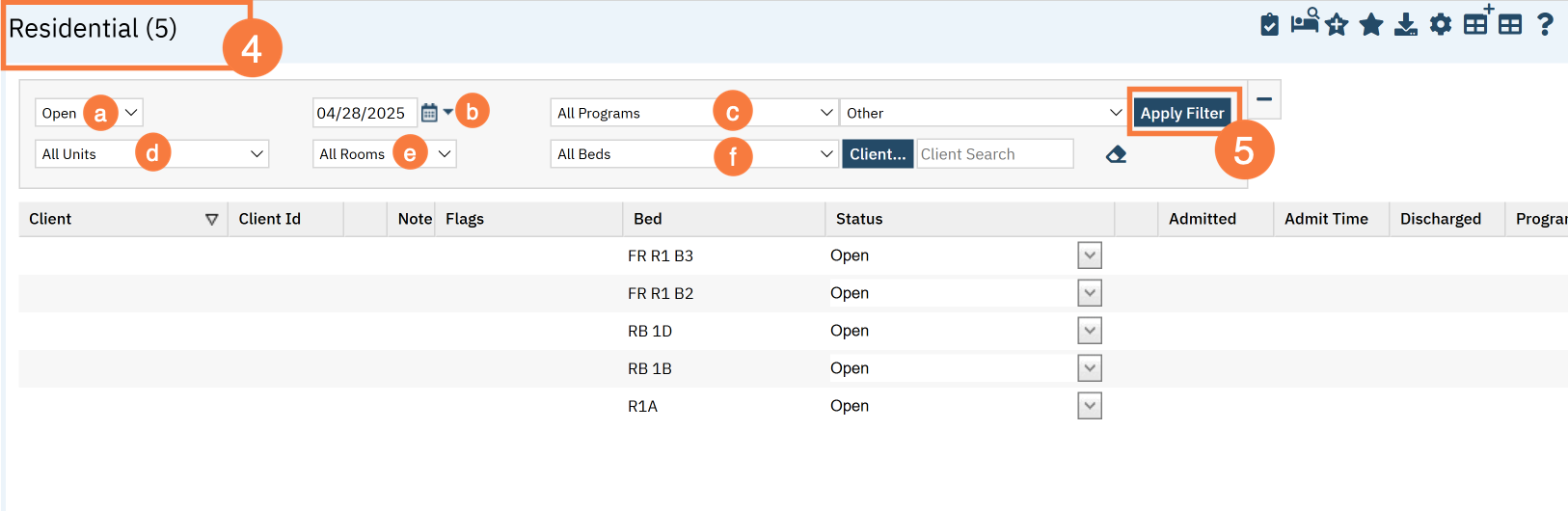Click the clipboard checkmark icon

[x=1269, y=25]
